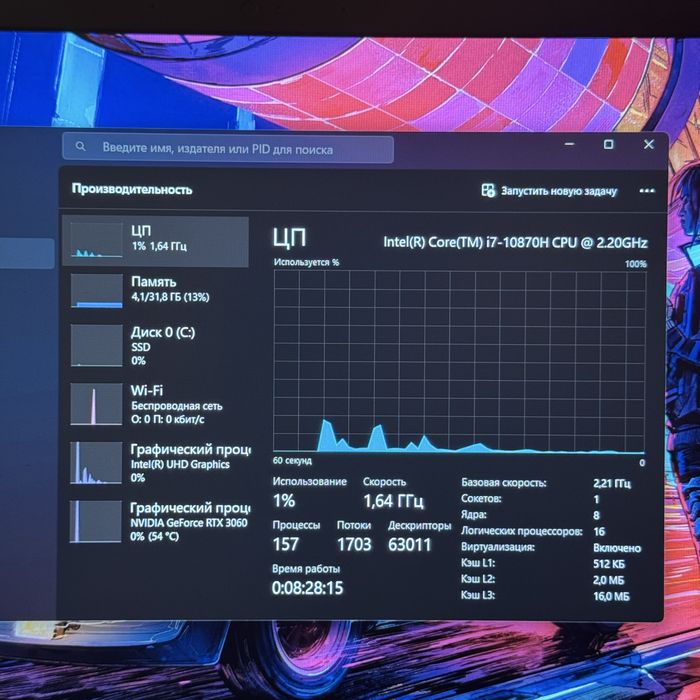Click the new task icon beside 'Запустить новую задачу'
The width and height of the screenshot is (700, 700).
click(x=488, y=190)
